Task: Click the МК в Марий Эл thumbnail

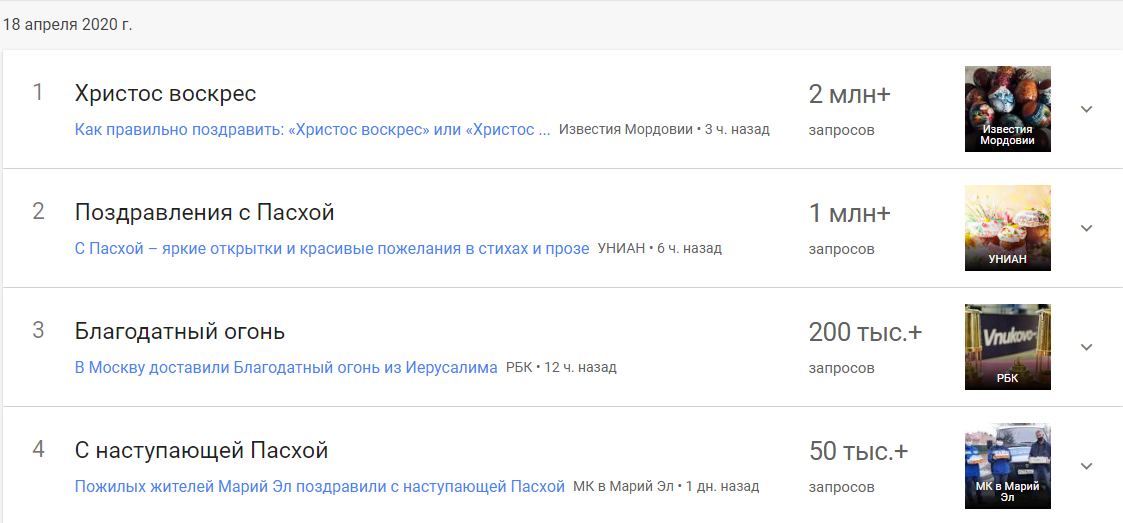Action: [x=1008, y=466]
